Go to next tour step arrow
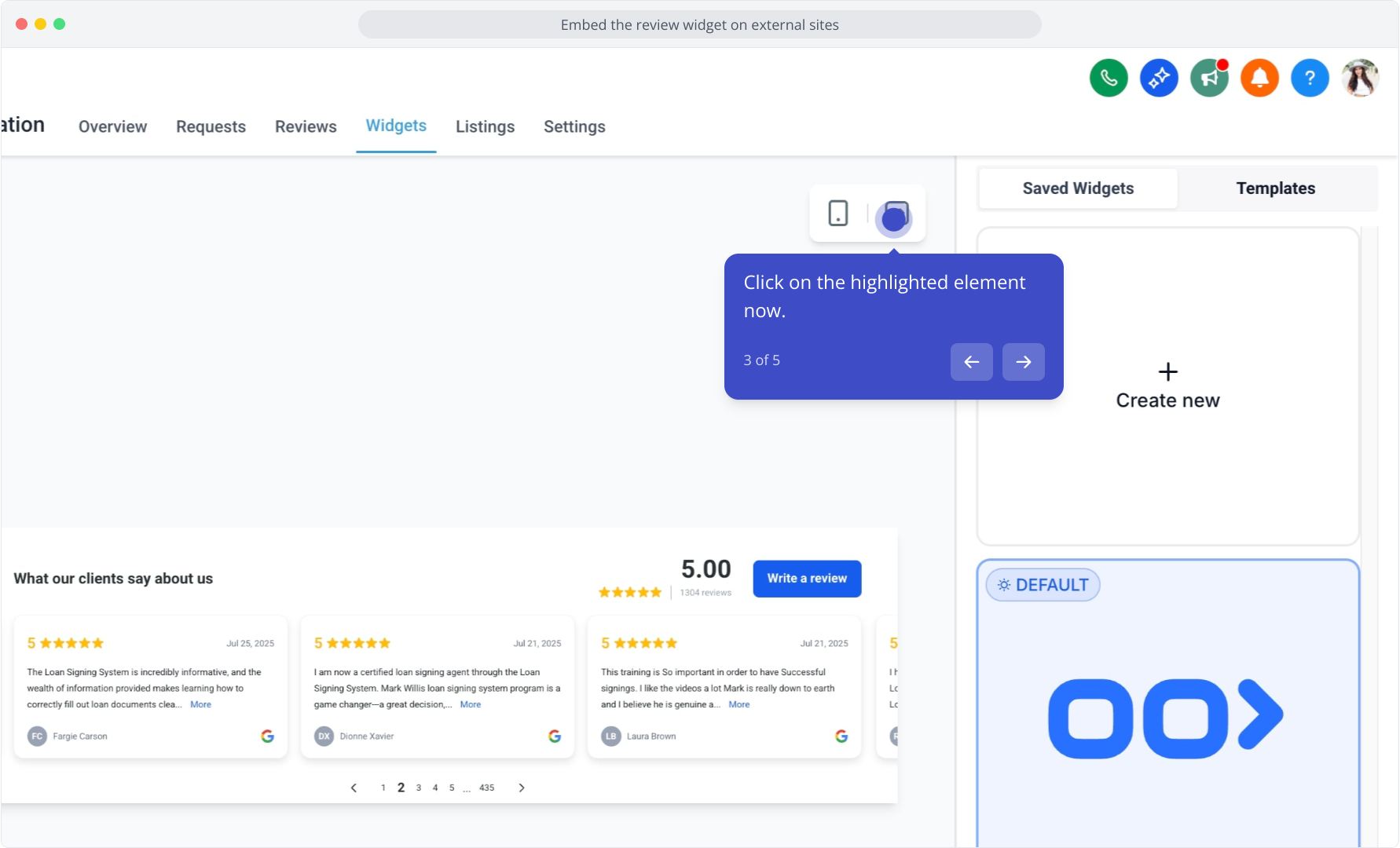 click(x=1023, y=362)
